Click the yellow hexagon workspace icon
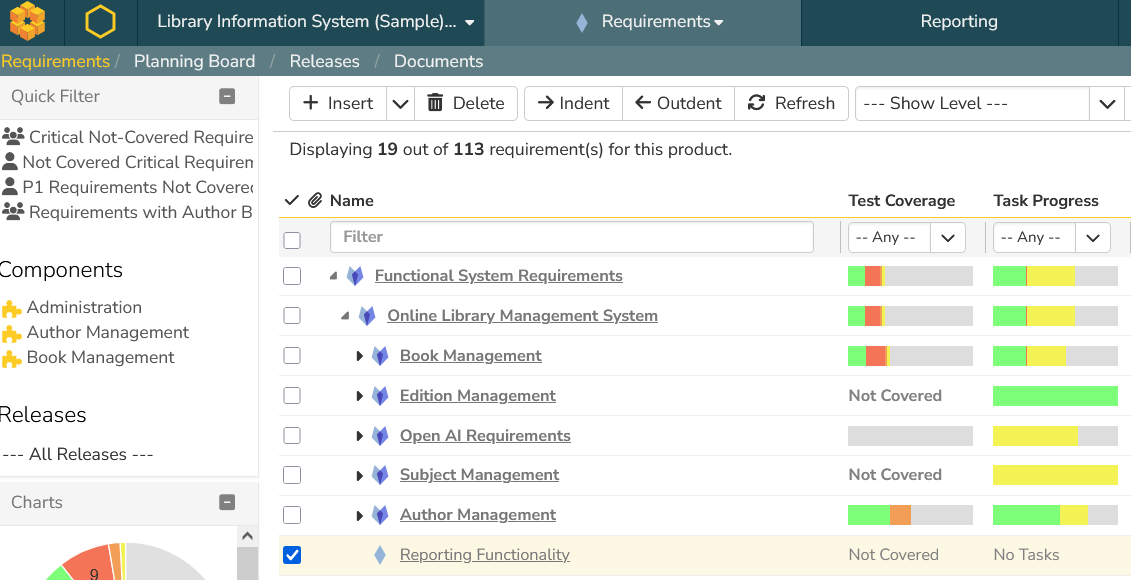Image resolution: width=1131 pixels, height=580 pixels. tap(100, 22)
